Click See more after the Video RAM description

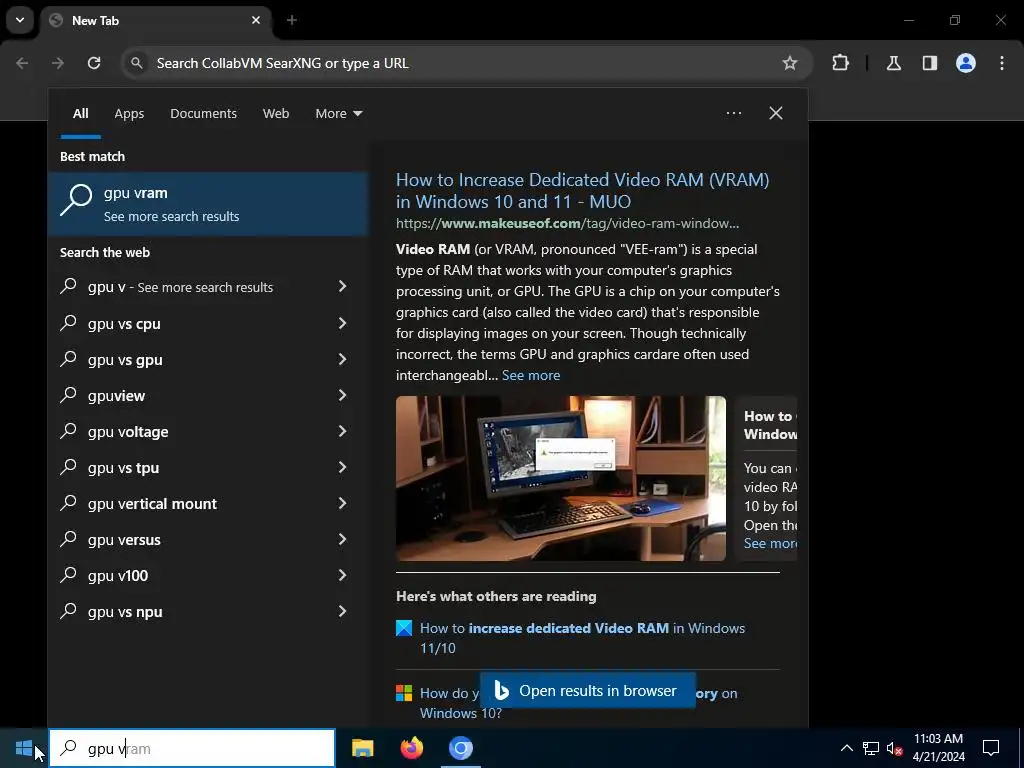point(531,375)
